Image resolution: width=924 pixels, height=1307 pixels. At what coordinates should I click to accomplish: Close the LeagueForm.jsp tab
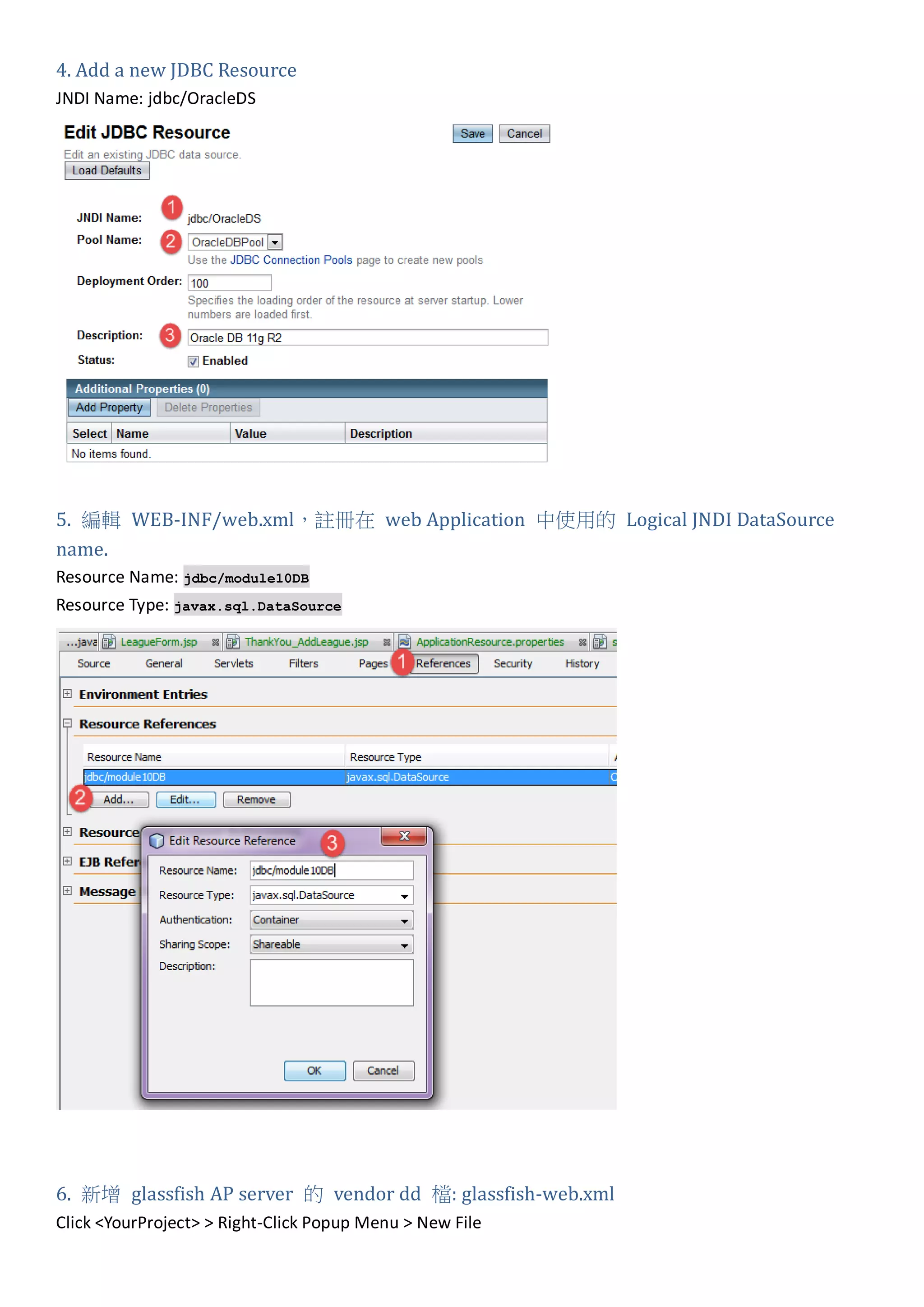point(216,642)
